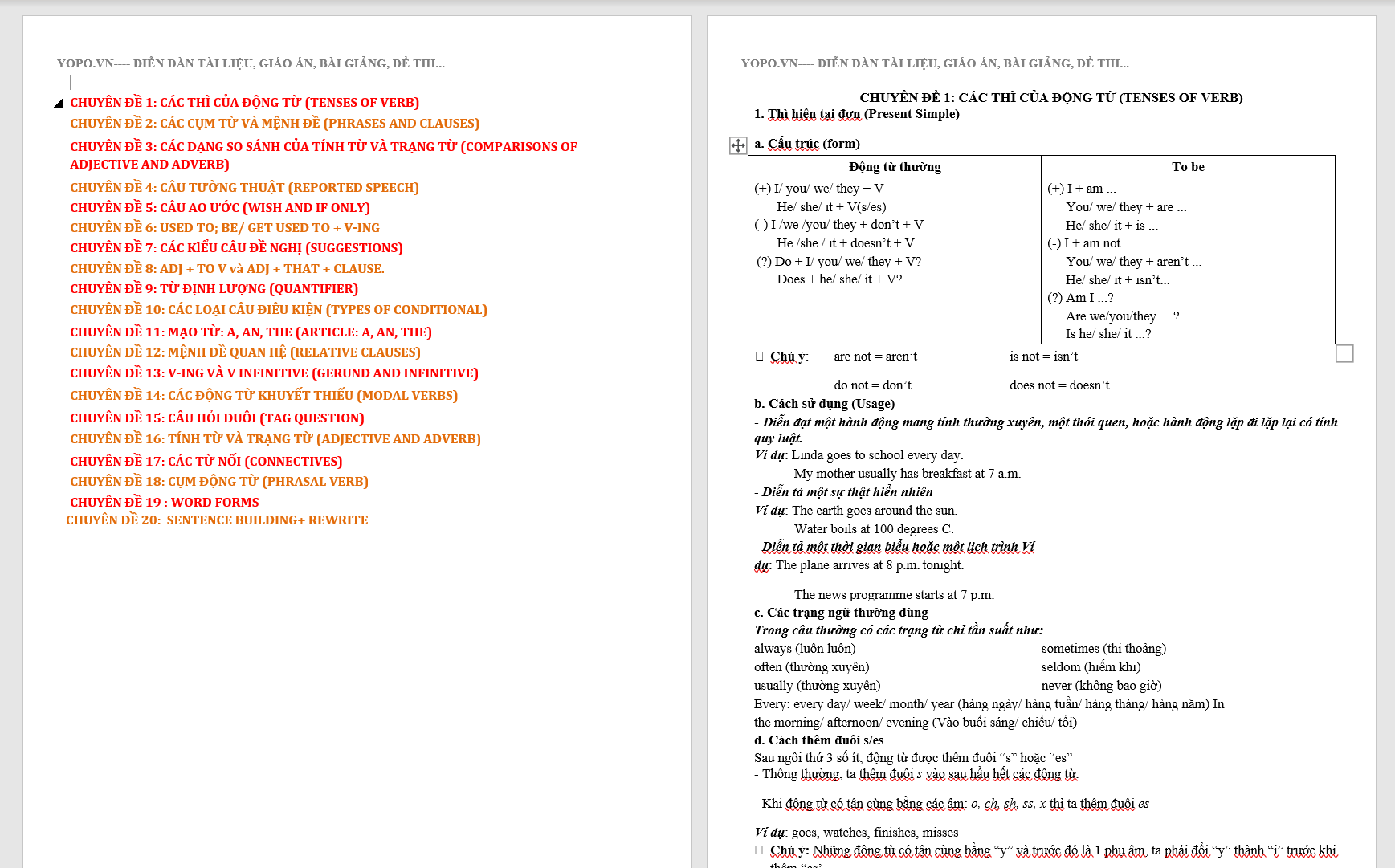Image resolution: width=1395 pixels, height=868 pixels.
Task: Click CHUYÊN ĐỀ 9 quantifier entry
Action: (x=214, y=289)
